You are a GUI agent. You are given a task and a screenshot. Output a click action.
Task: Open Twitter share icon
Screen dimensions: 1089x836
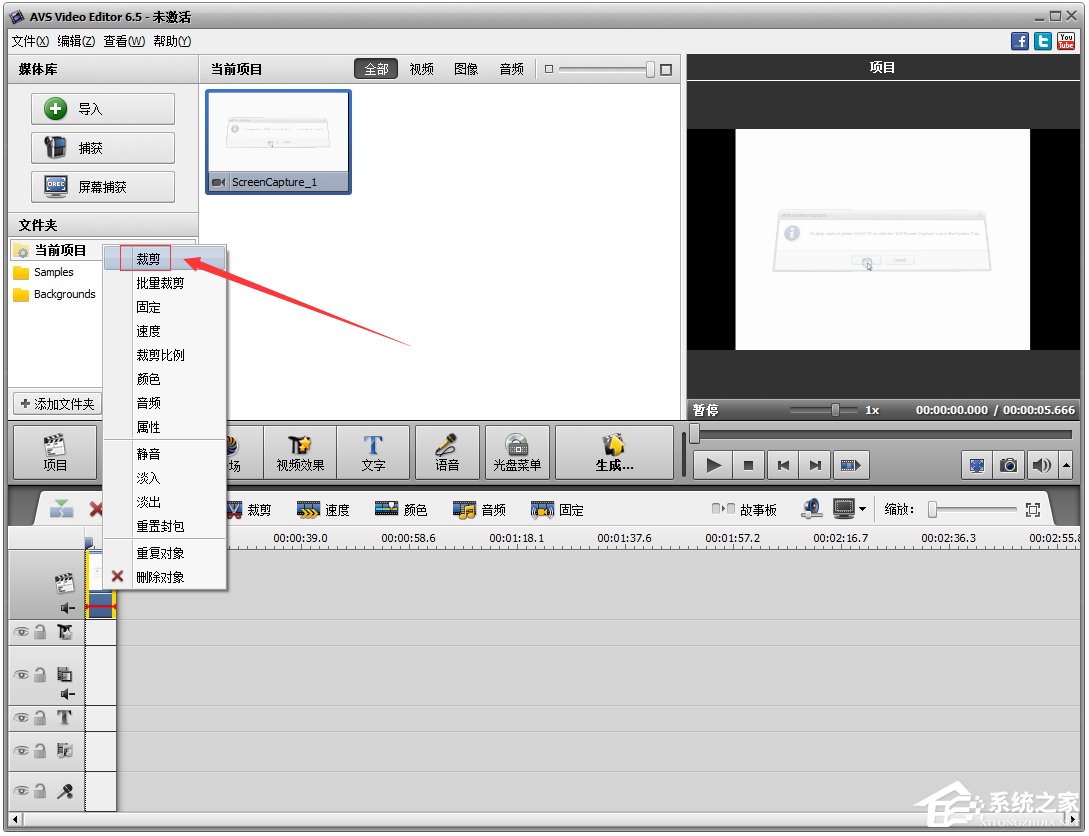(1042, 41)
